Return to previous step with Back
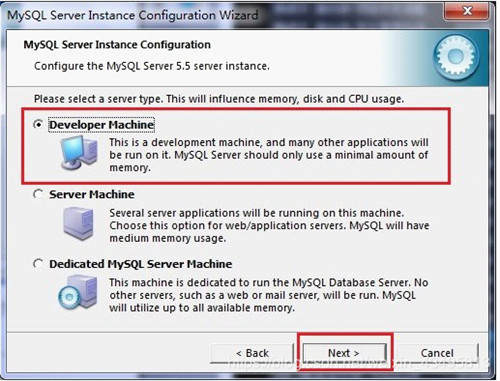Image resolution: width=500 pixels, height=381 pixels. (252, 353)
